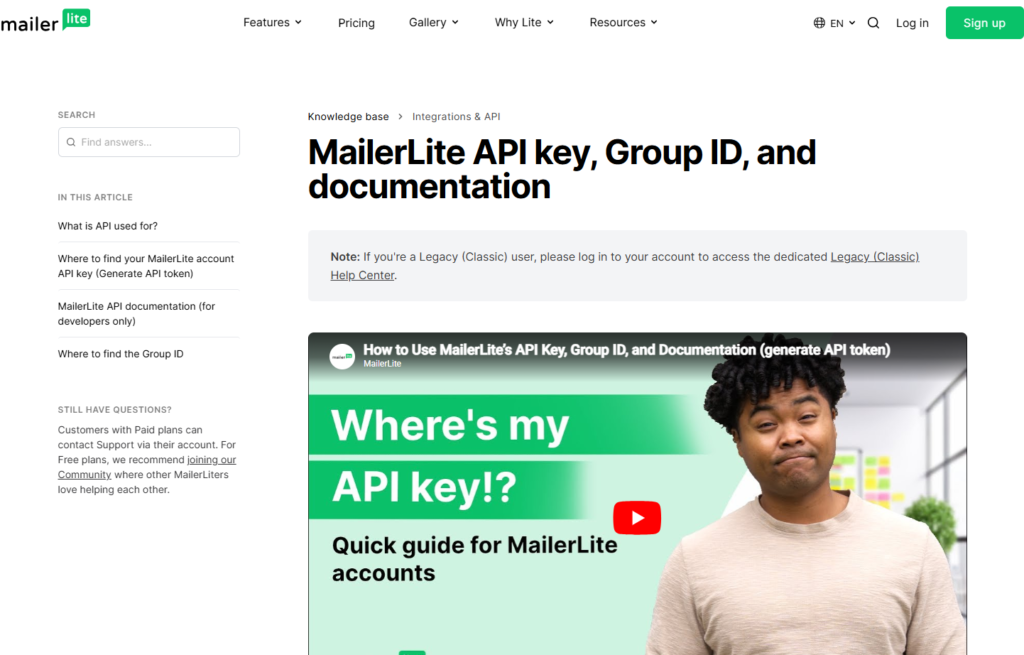Viewport: 1024px width, 655px height.
Task: Expand the Why Lite dropdown
Action: click(524, 22)
